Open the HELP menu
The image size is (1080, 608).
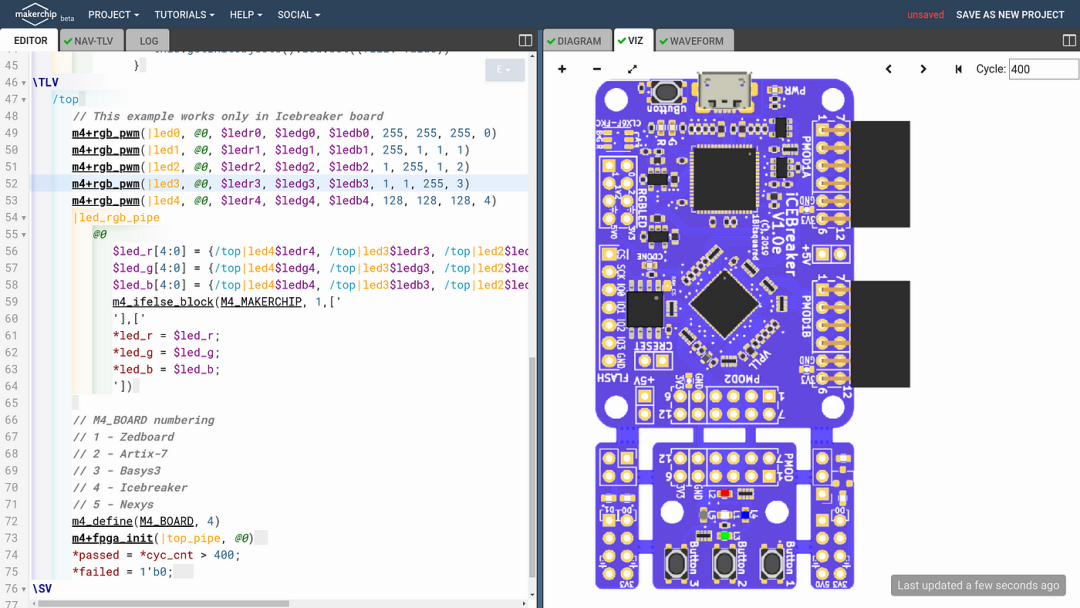[x=246, y=14]
